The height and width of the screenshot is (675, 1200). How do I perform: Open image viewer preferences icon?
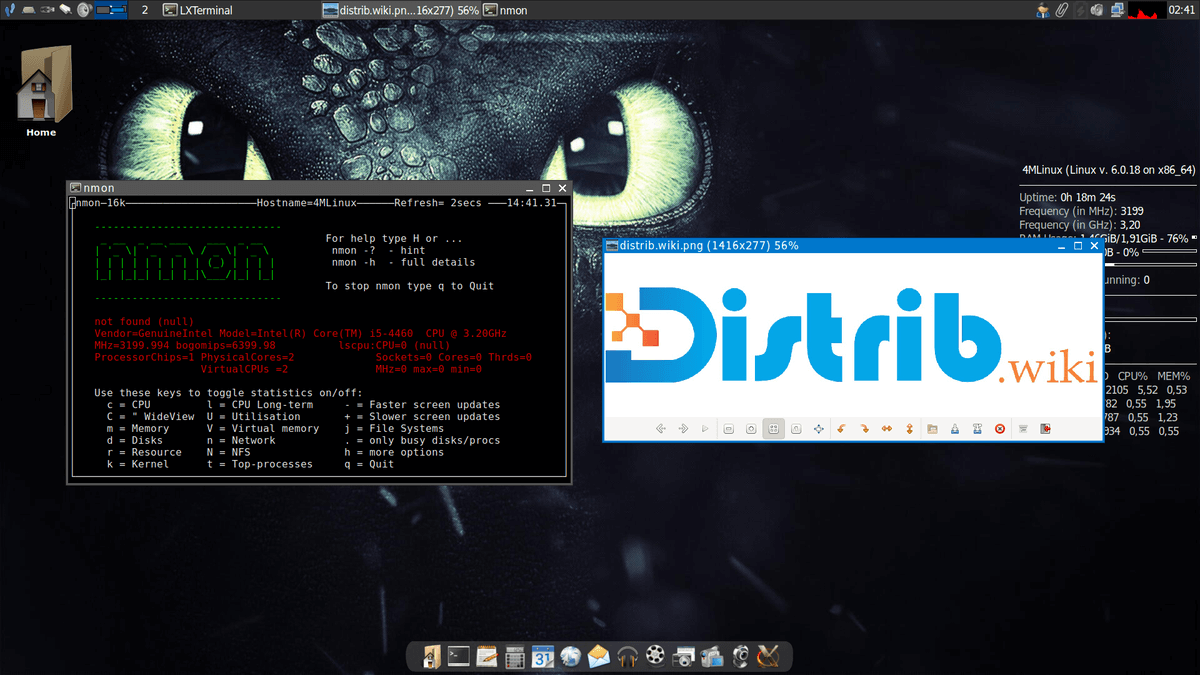1023,428
